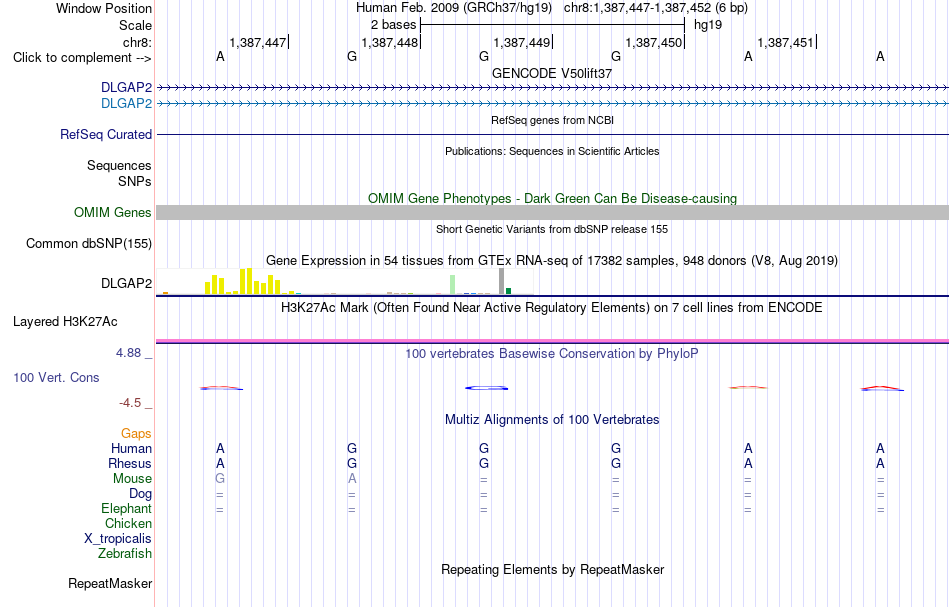
Task: Click the 'Click to complement -->' label
Action: pos(82,58)
